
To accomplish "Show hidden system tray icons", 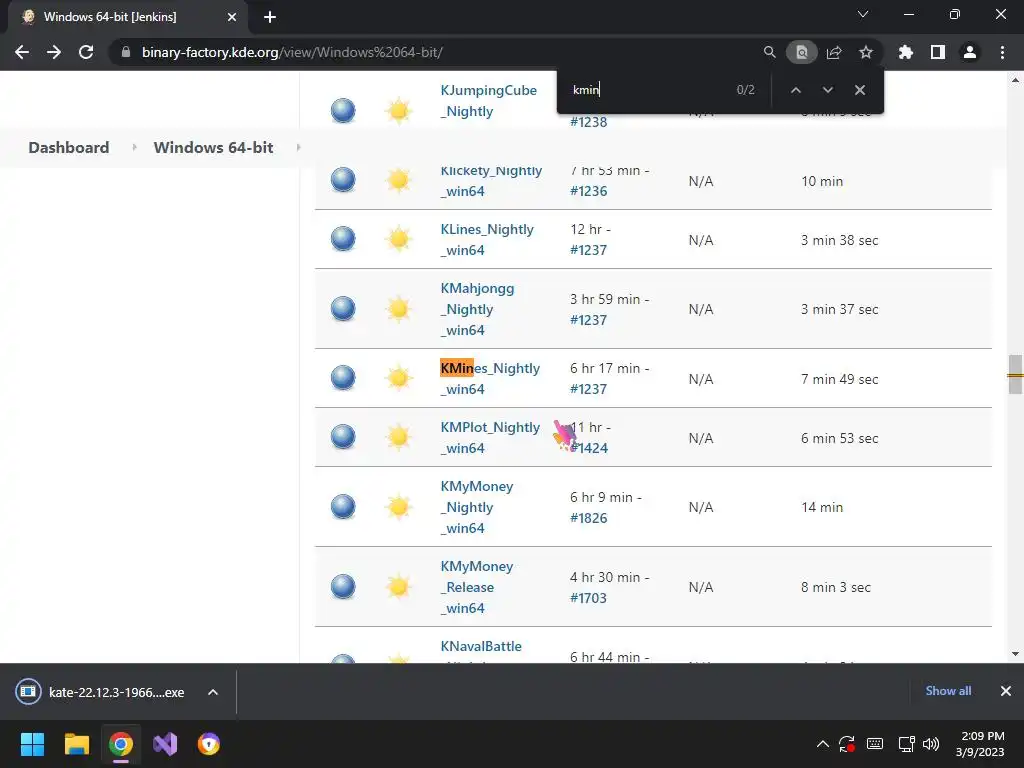I will [x=823, y=744].
